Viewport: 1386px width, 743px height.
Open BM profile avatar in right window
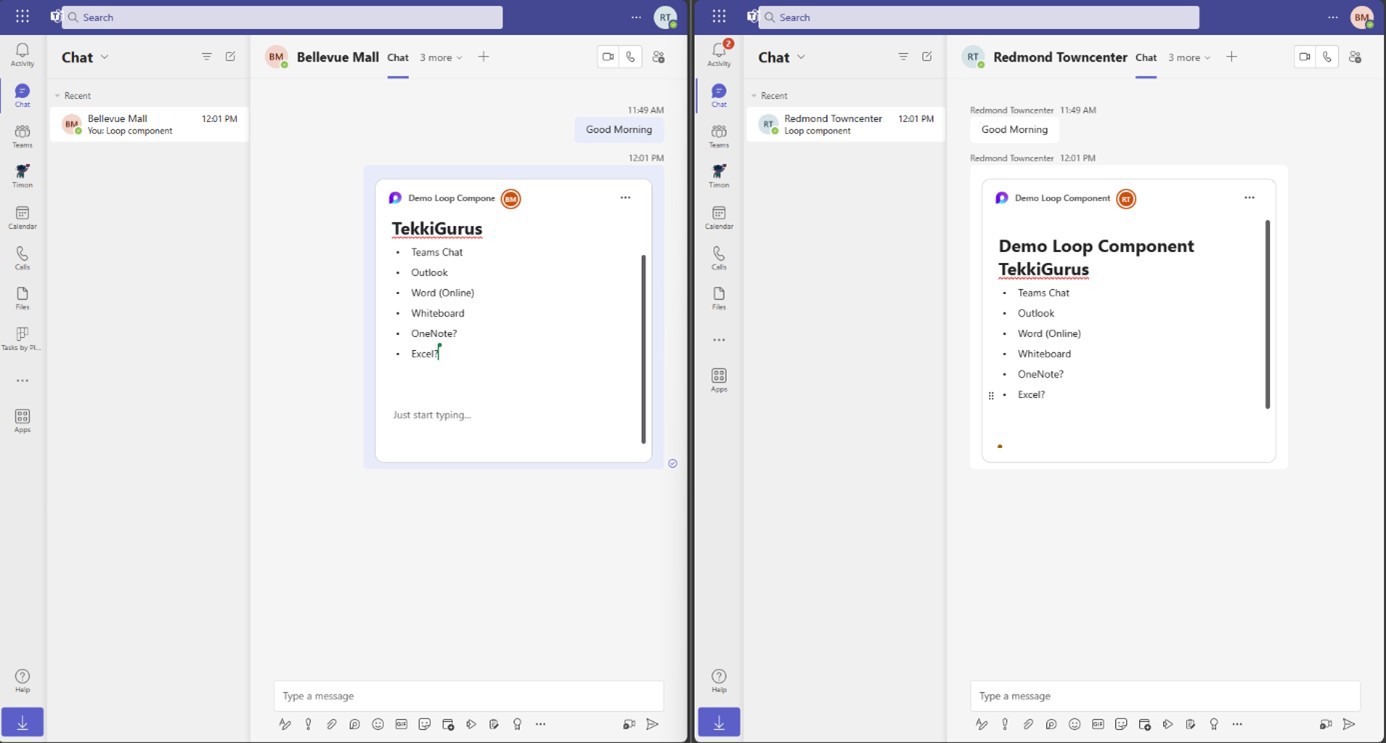pos(1362,17)
